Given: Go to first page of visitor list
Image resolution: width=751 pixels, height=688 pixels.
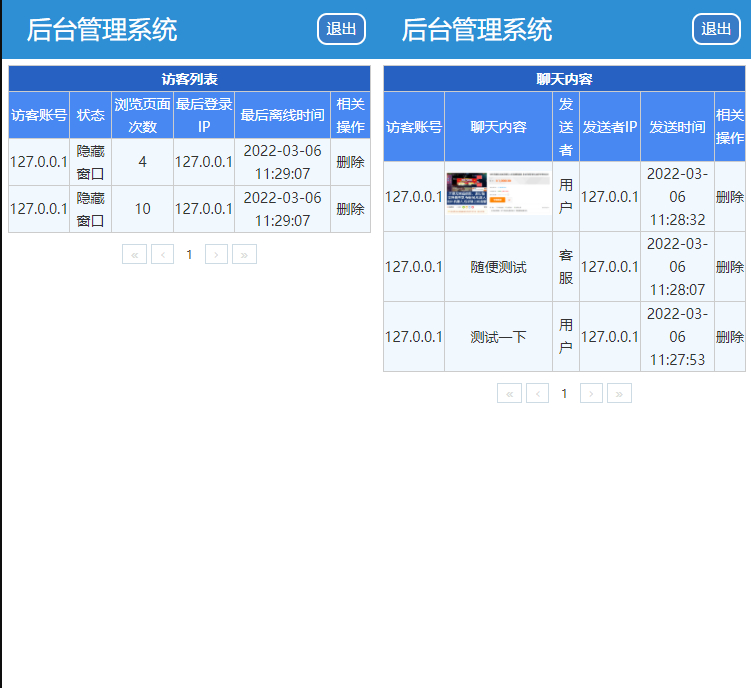Looking at the screenshot, I should coord(134,254).
